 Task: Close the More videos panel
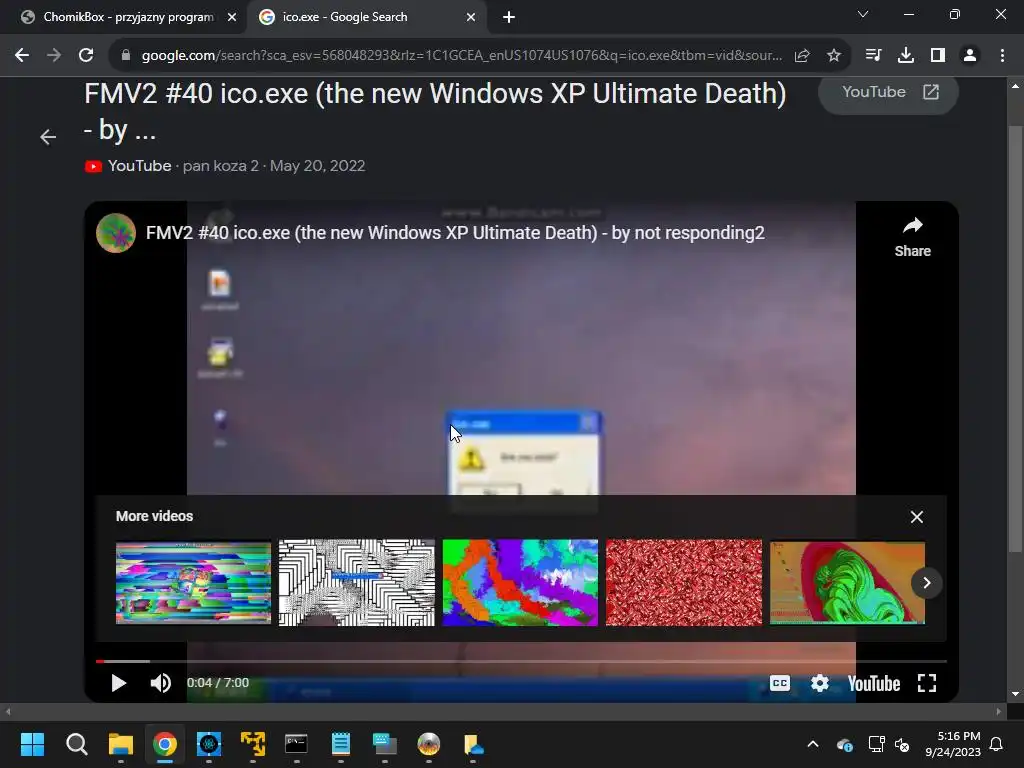point(917,517)
